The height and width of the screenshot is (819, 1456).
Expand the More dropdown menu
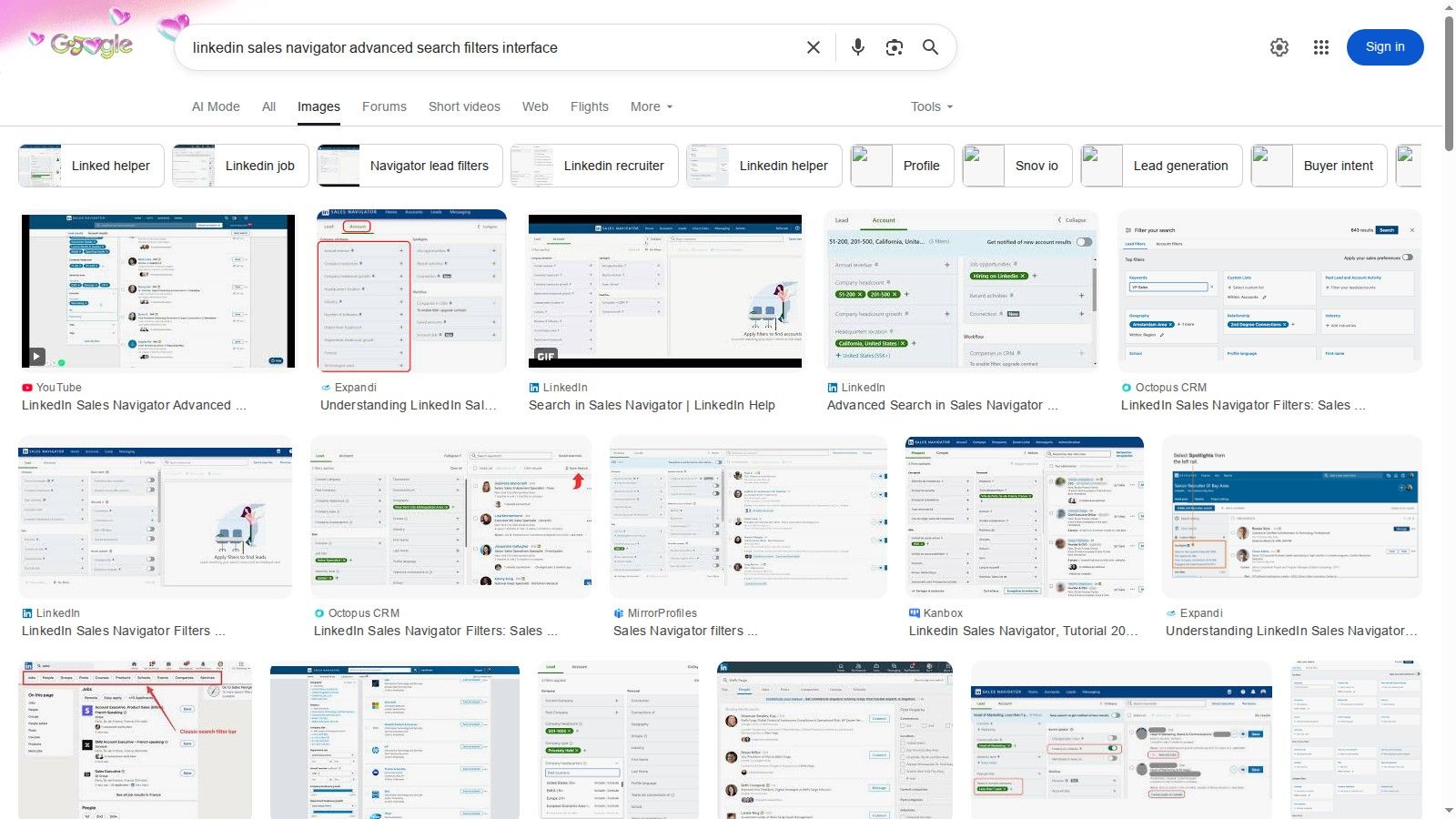tap(652, 106)
